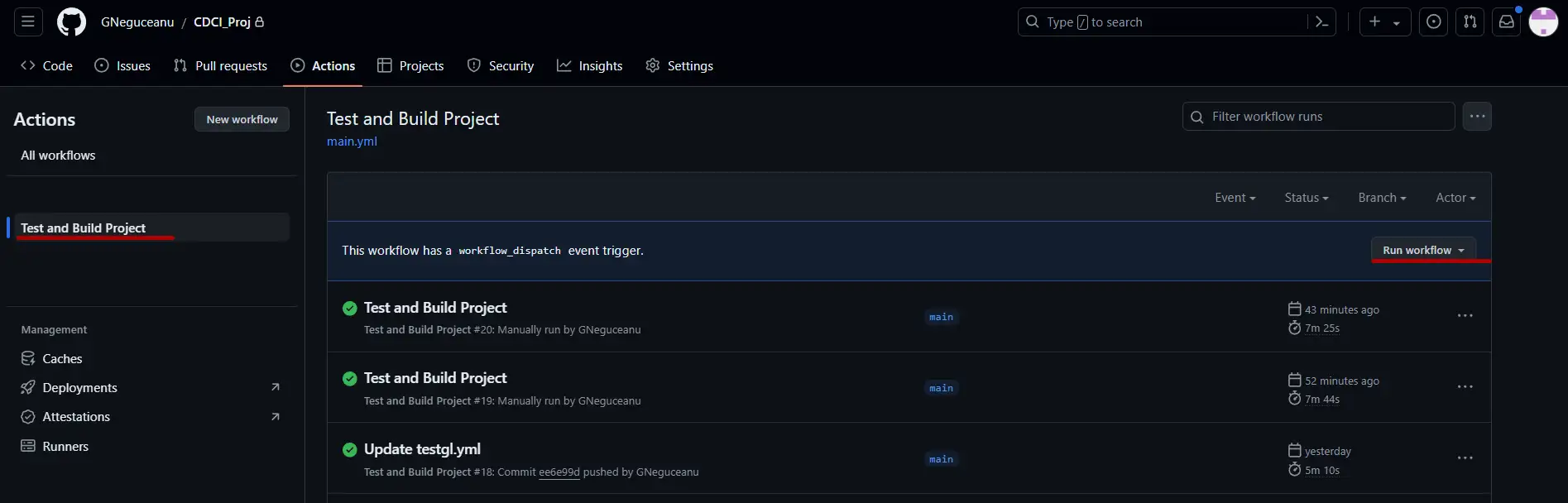
Task: Switch to the Code tab
Action: tap(46, 66)
